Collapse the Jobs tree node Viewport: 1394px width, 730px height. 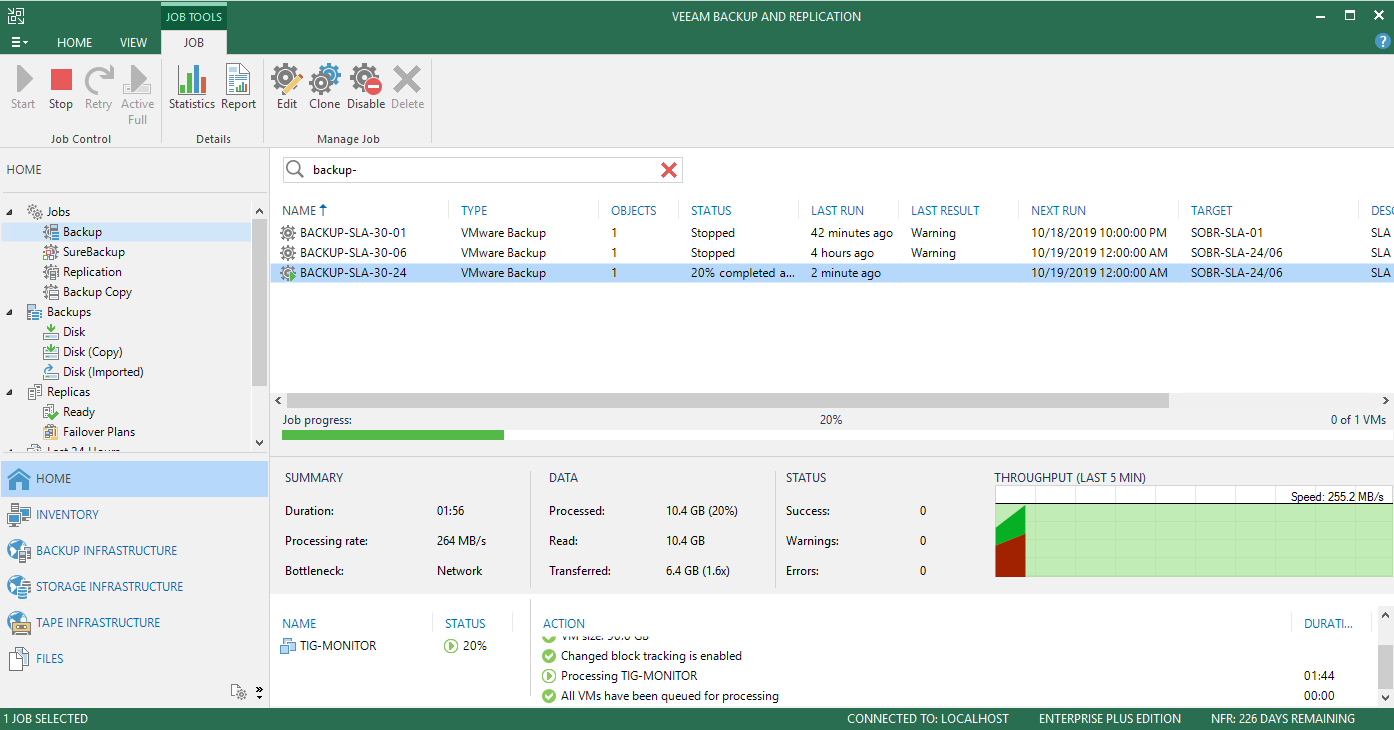pos(10,212)
